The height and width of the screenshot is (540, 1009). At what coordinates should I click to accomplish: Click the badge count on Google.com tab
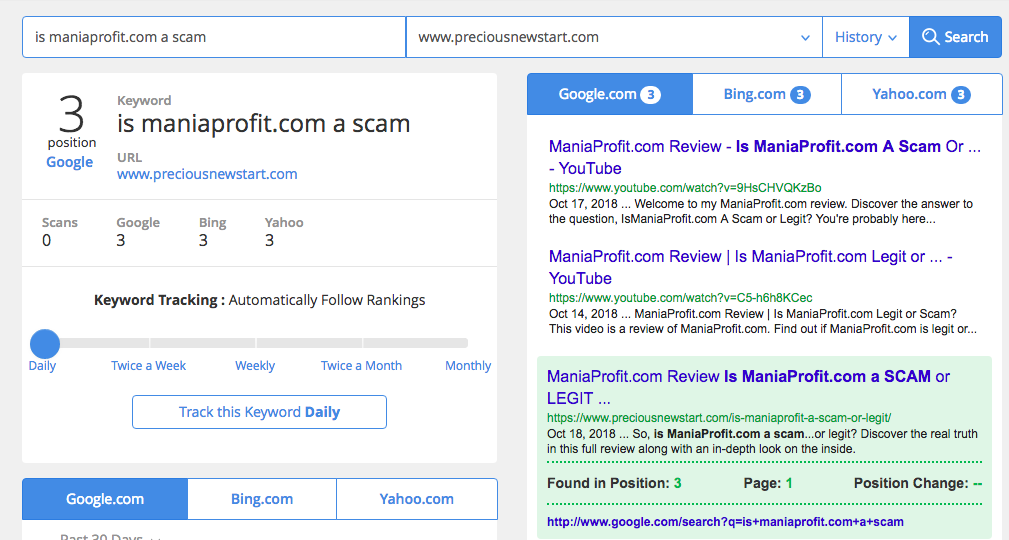(650, 95)
